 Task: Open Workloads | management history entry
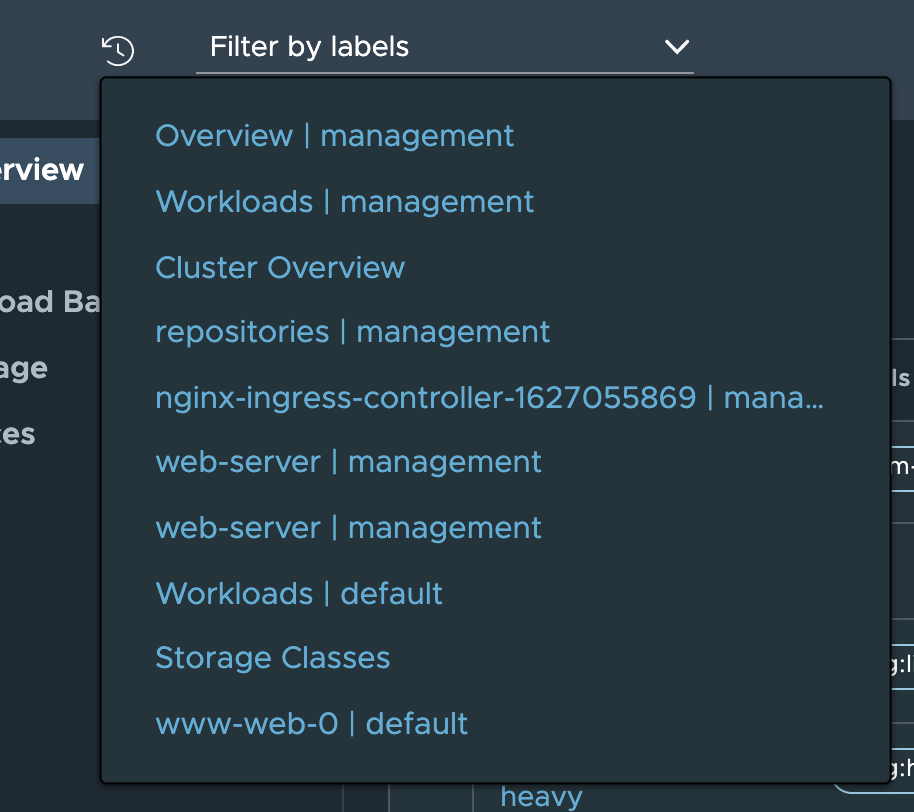tap(345, 202)
